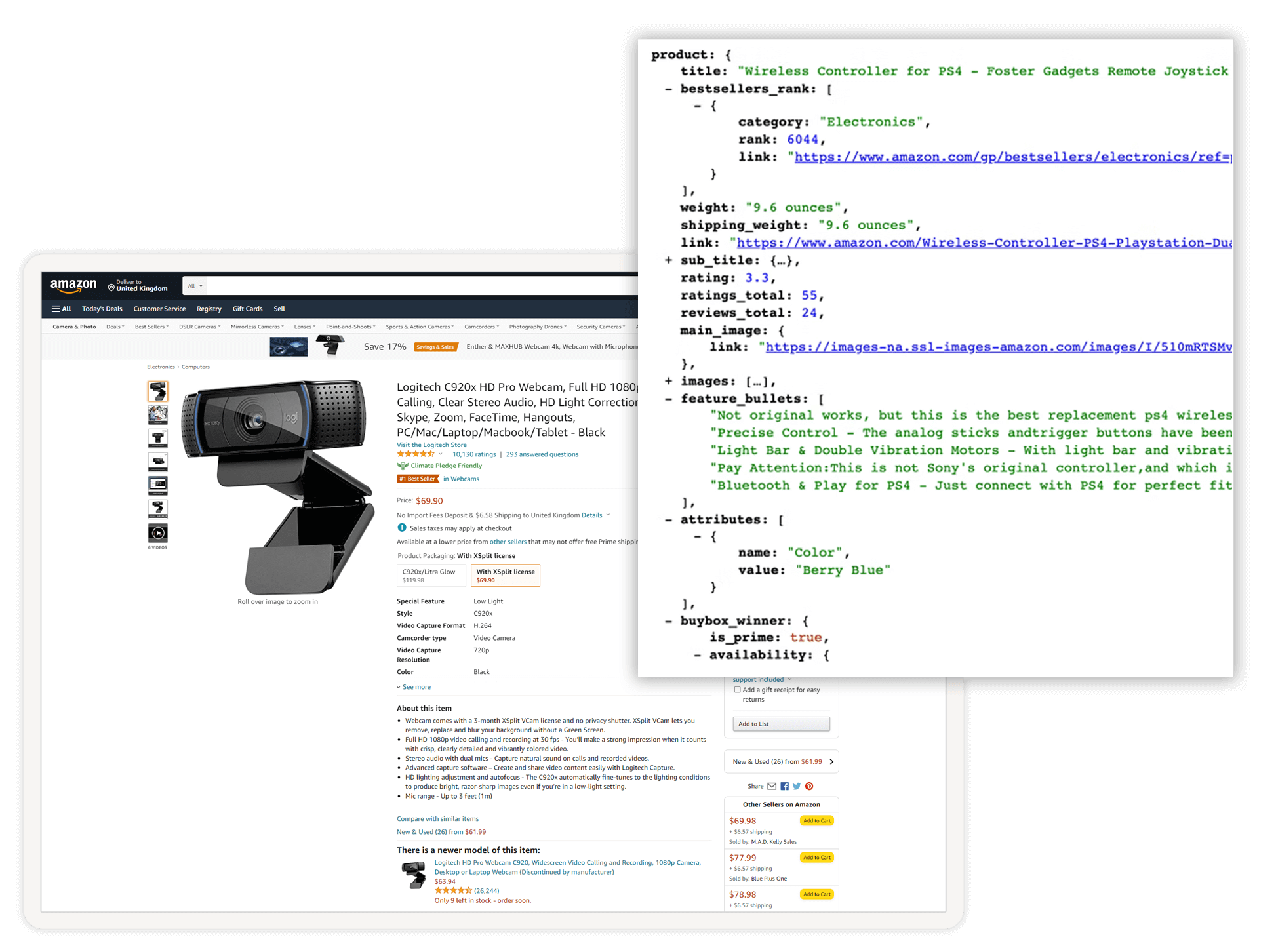This screenshot has height=952, width=1276.
Task: Visit the Logitech Store link
Action: (x=431, y=445)
